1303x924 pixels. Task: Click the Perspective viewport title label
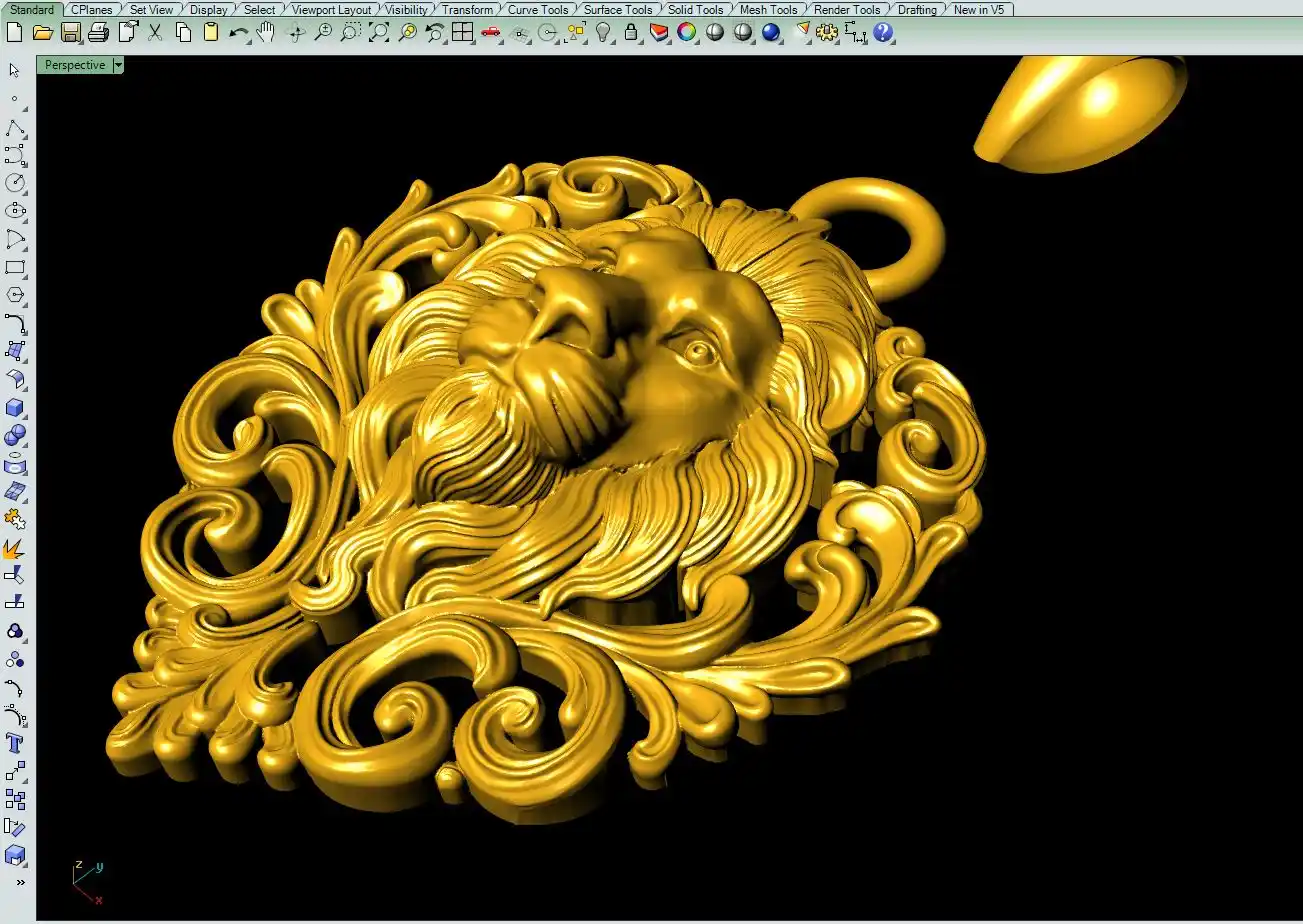(75, 65)
